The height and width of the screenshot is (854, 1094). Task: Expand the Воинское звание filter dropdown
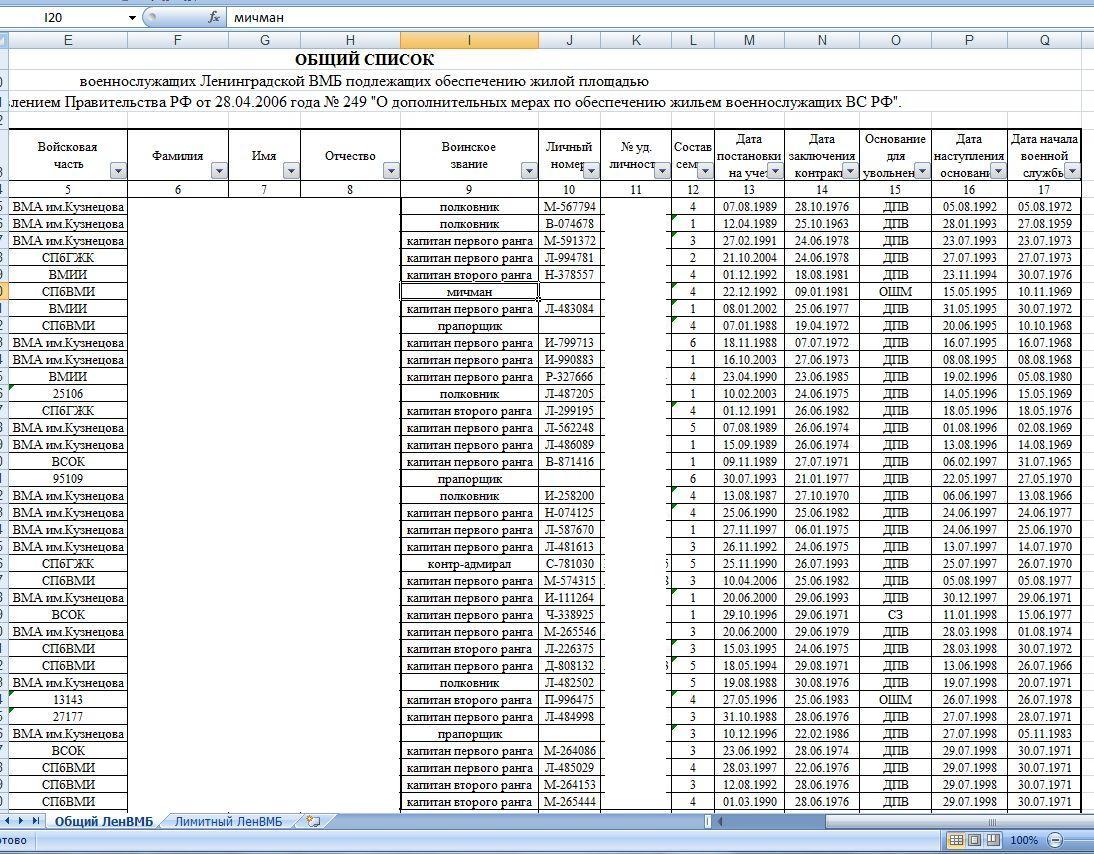(529, 171)
